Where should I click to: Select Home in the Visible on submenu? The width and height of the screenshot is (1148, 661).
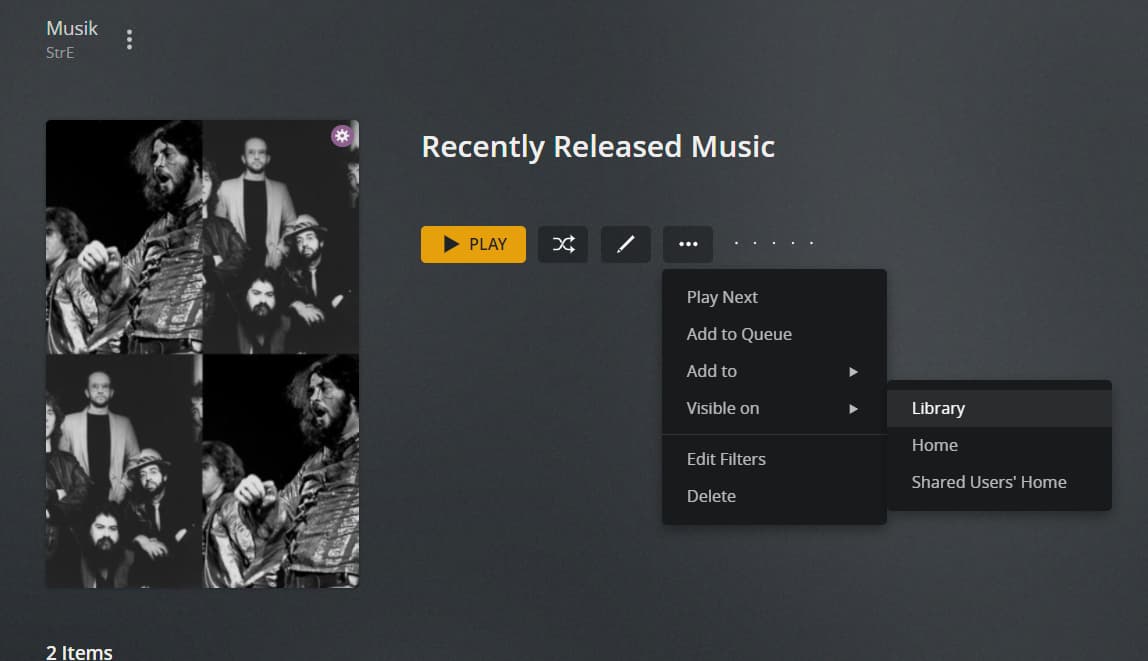click(x=999, y=445)
